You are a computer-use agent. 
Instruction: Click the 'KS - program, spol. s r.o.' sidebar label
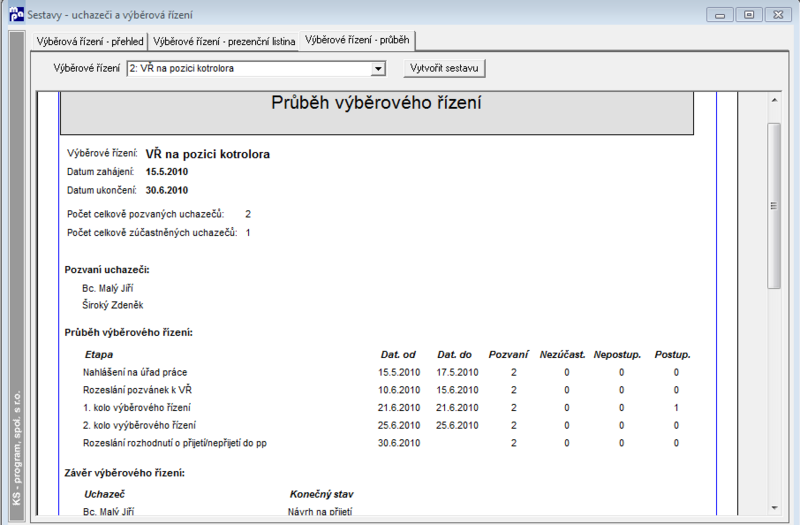point(16,448)
